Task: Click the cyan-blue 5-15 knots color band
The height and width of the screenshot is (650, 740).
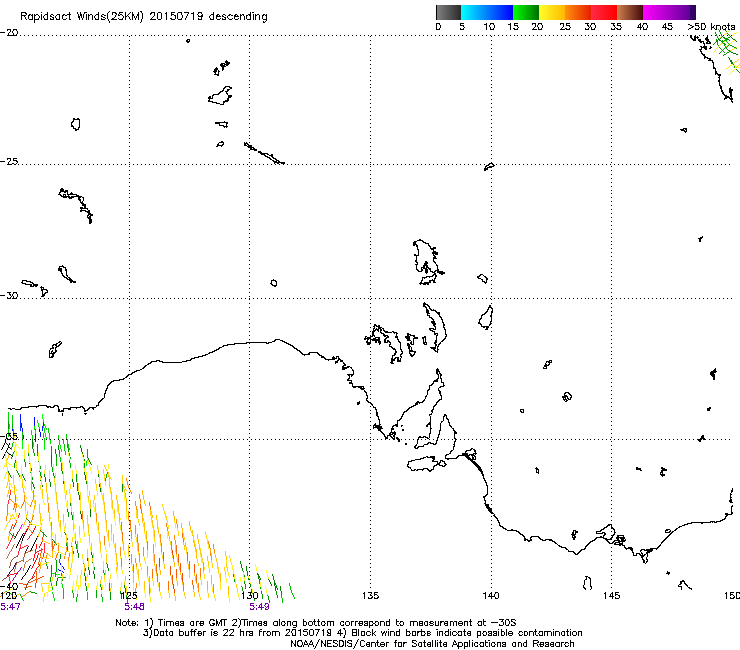Action: [487, 12]
